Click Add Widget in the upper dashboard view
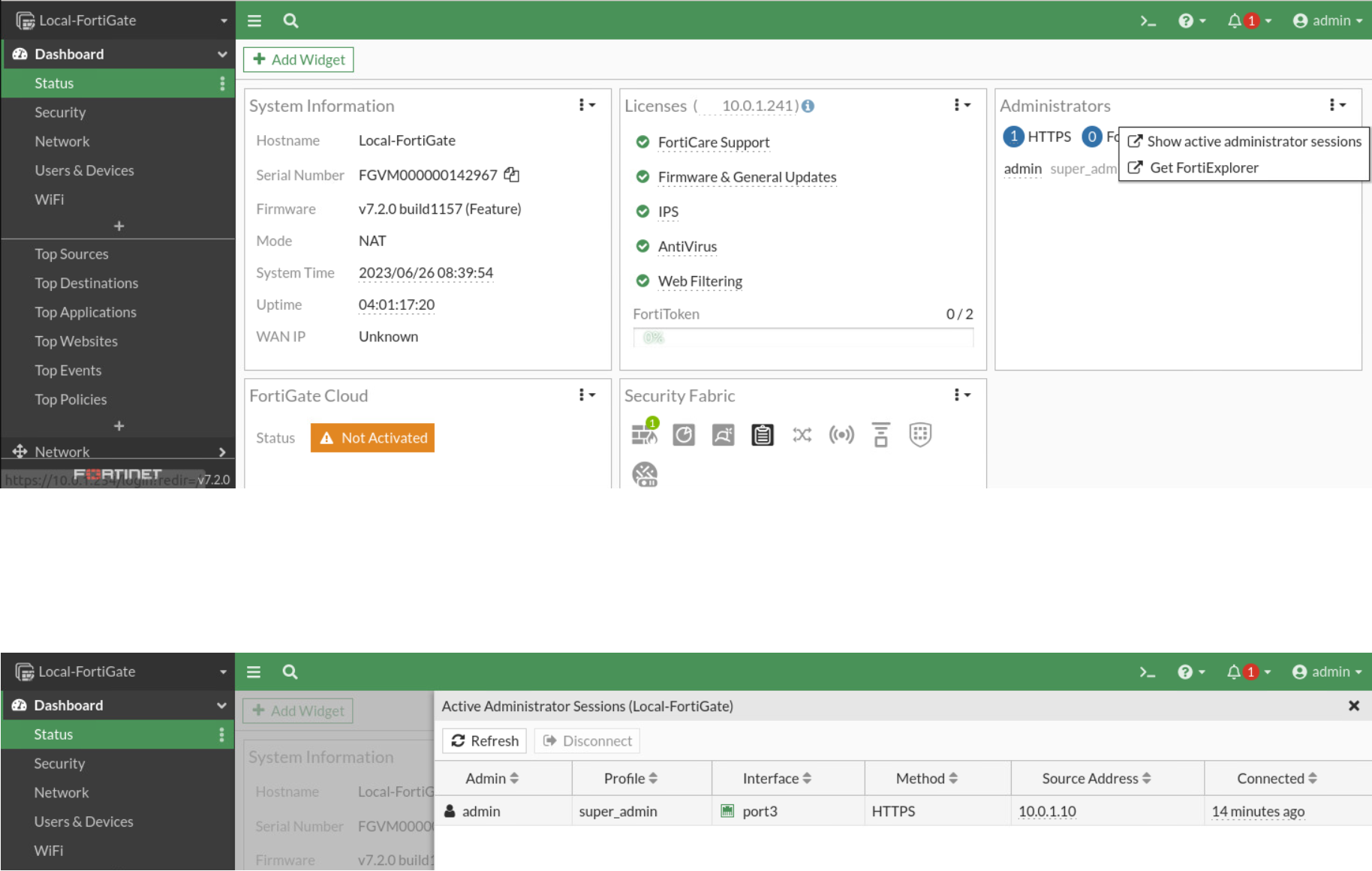 click(299, 59)
